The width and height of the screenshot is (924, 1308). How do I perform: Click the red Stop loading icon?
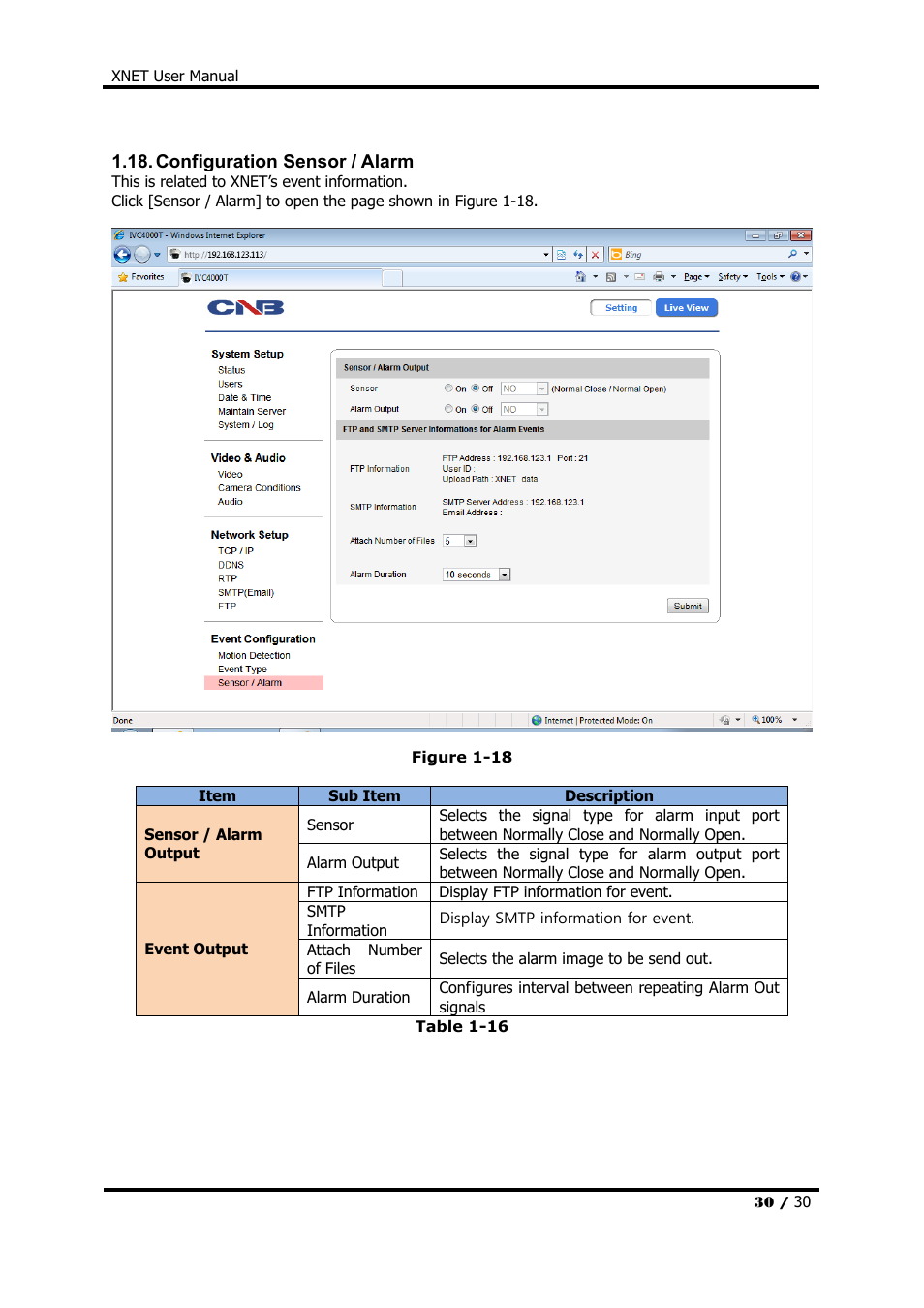596,255
